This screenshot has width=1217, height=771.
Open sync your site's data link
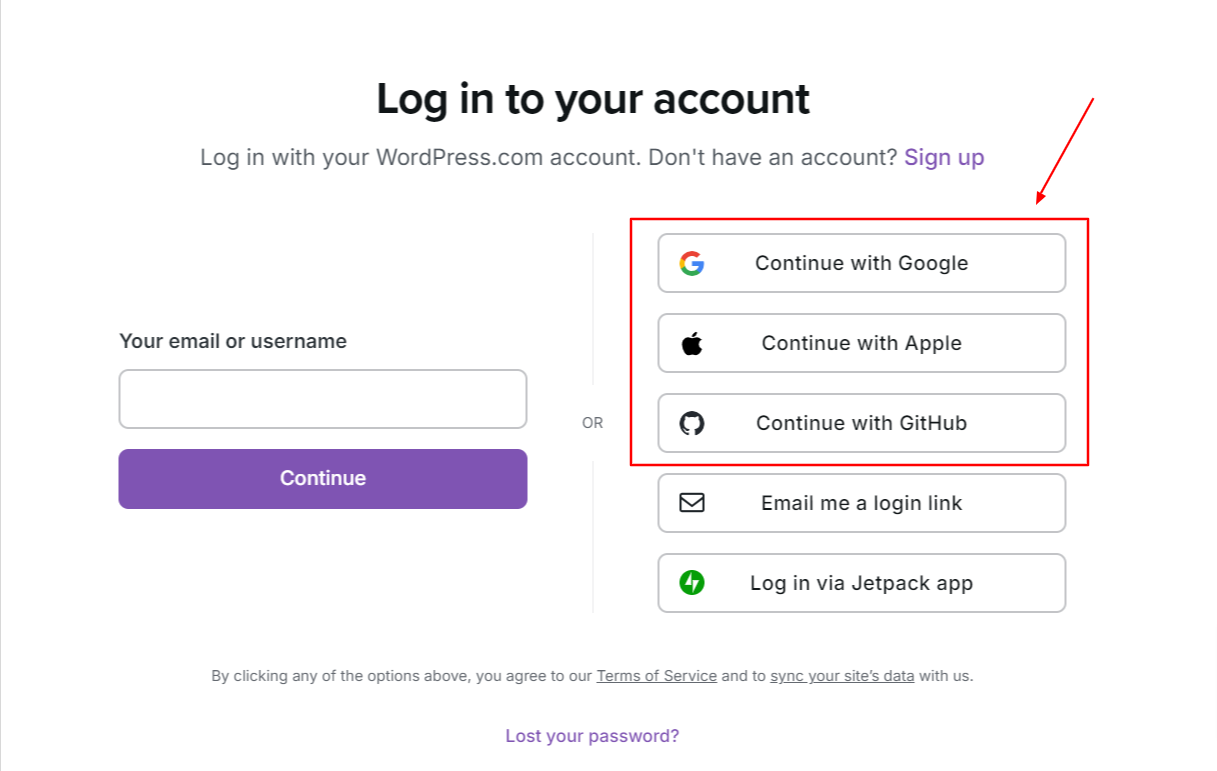click(841, 676)
